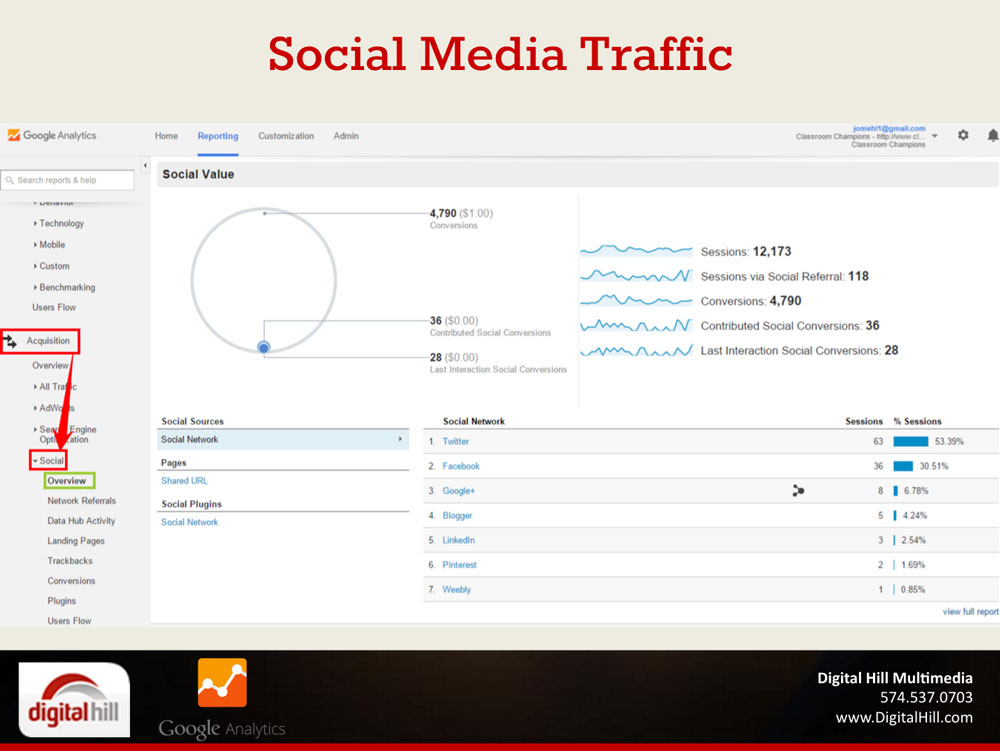This screenshot has width=1000, height=751.
Task: Go to the Admin tab
Action: [x=345, y=136]
